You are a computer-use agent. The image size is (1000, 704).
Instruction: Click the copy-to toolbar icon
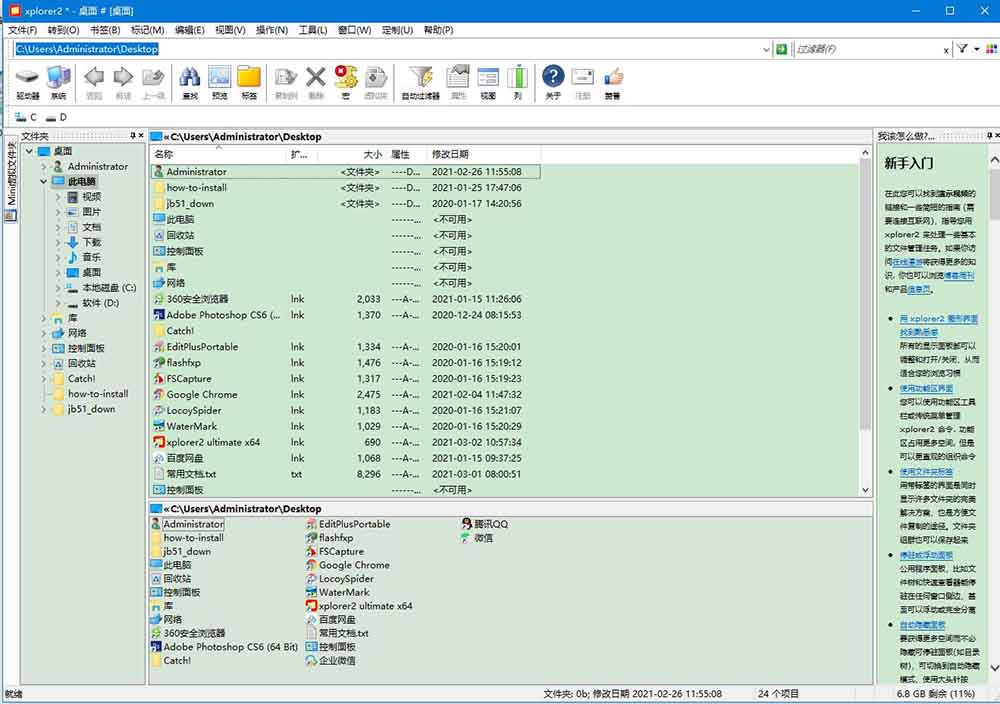tap(286, 83)
